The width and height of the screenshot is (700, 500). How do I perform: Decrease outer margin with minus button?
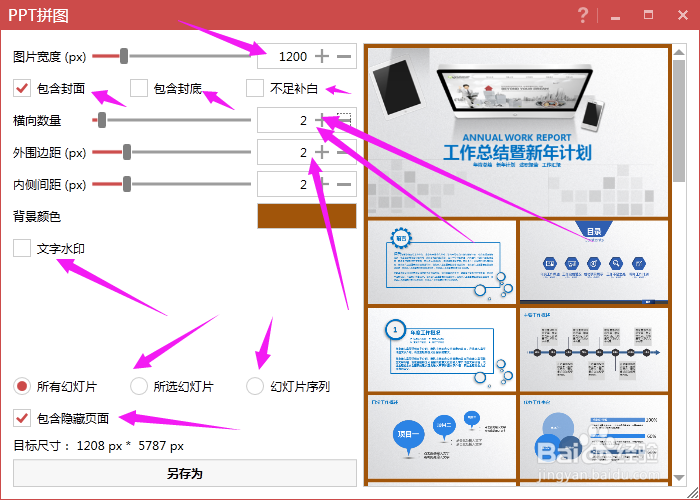344,152
